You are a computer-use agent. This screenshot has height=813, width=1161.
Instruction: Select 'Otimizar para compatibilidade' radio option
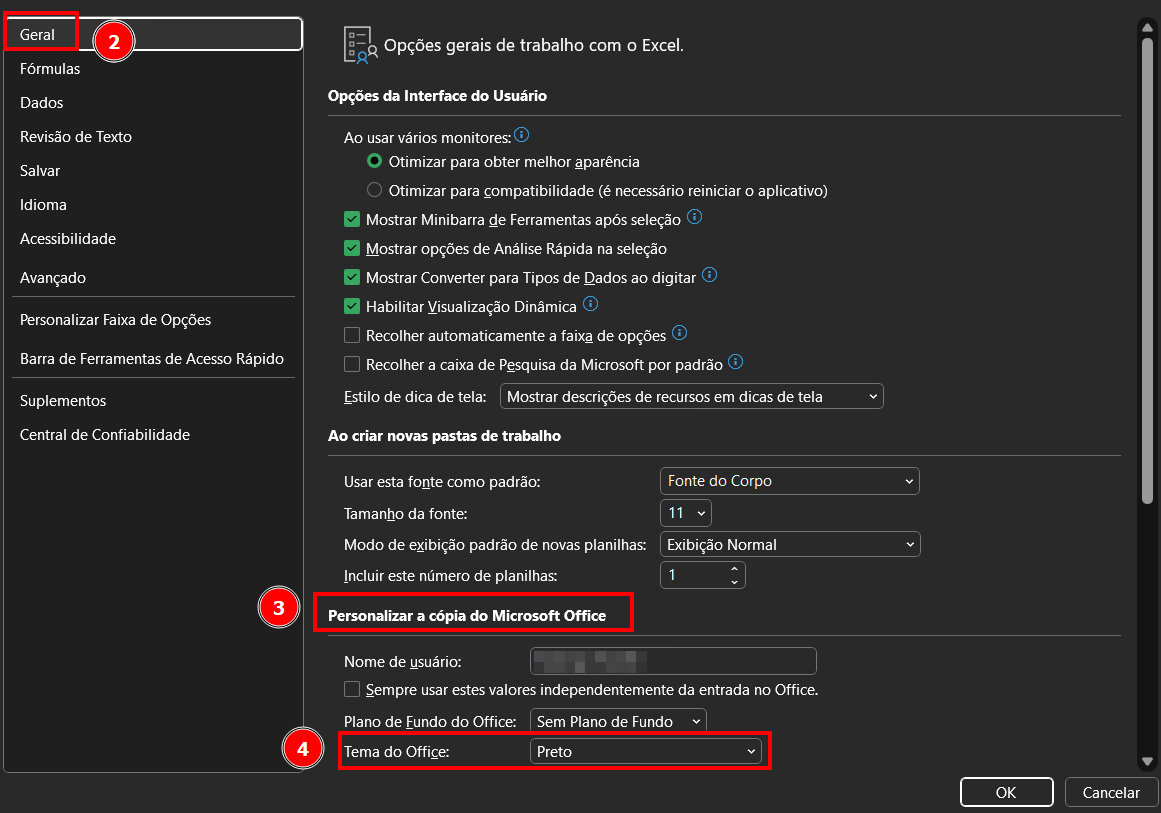click(x=375, y=190)
